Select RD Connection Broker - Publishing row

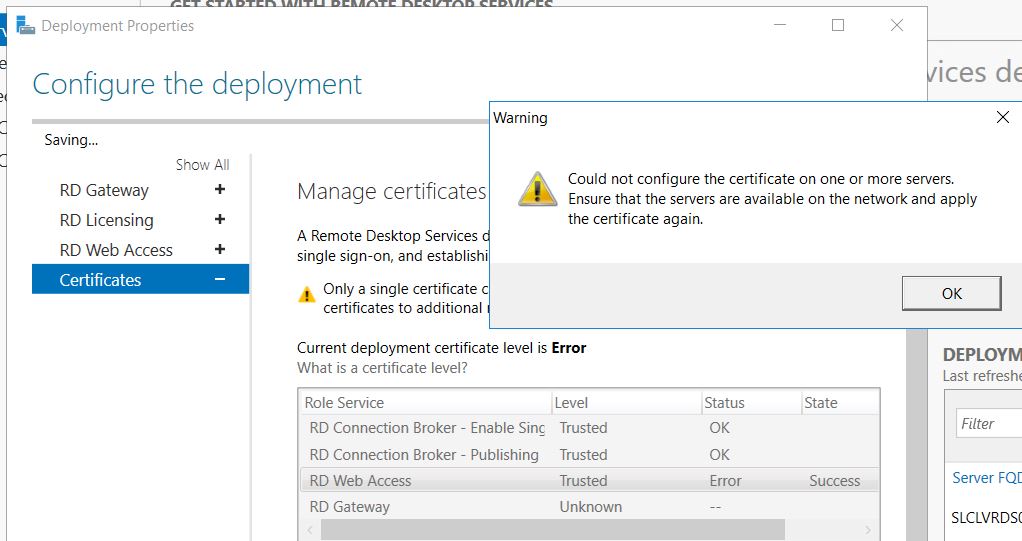[589, 454]
